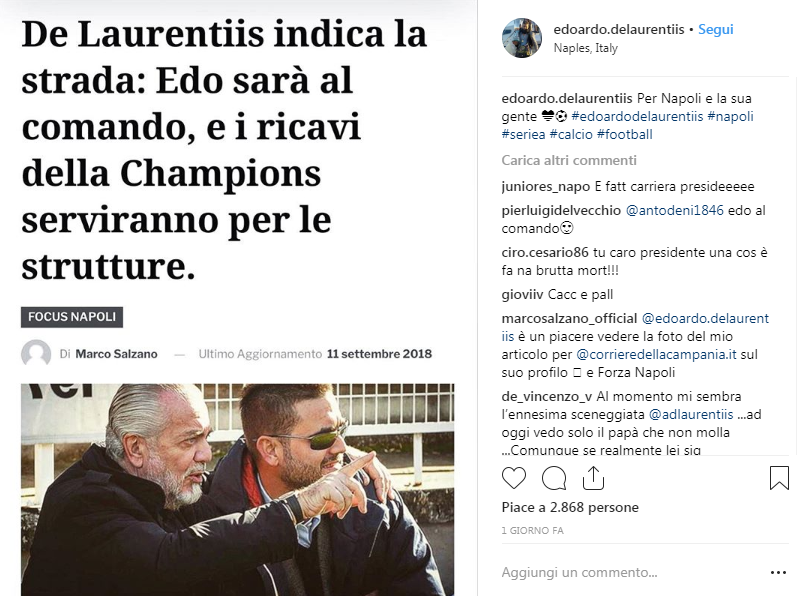Viewport: 797px width, 596px height.
Task: Open the three-dots more options menu
Action: [x=778, y=573]
